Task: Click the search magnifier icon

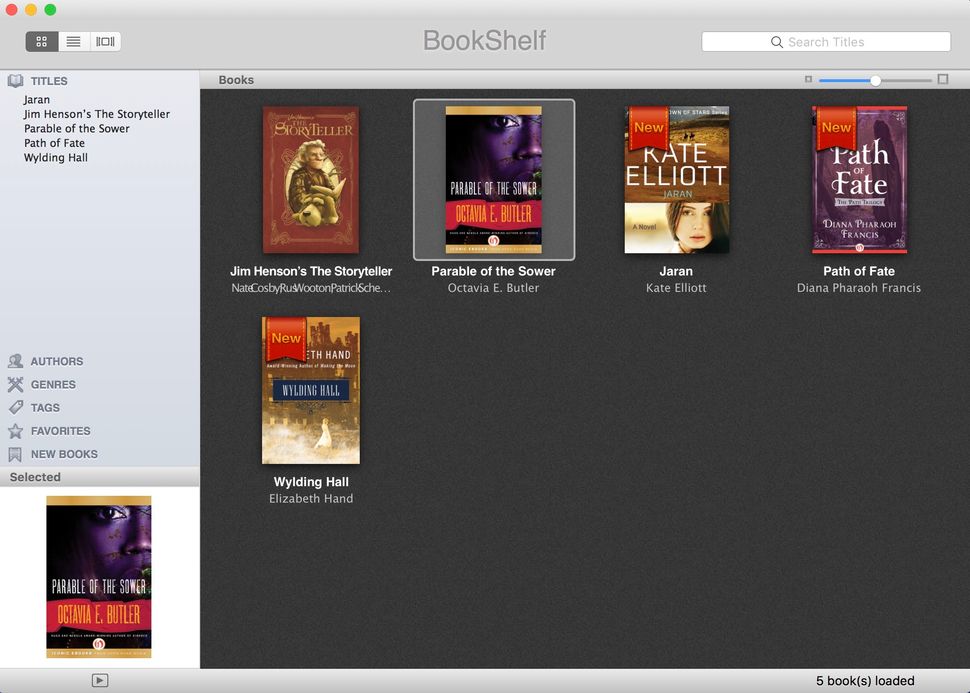Action: coord(777,42)
